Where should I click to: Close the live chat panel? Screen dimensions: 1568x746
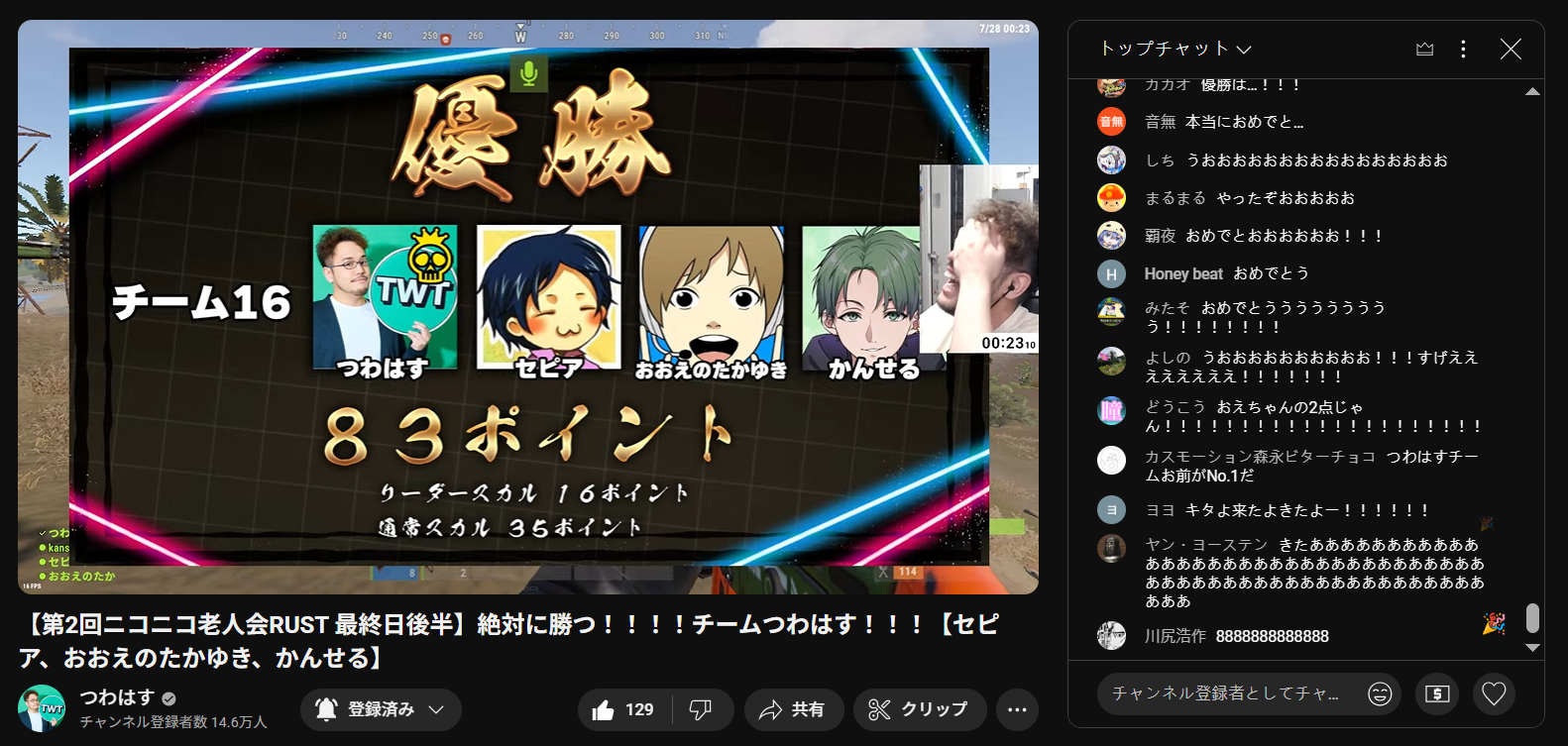point(1510,49)
